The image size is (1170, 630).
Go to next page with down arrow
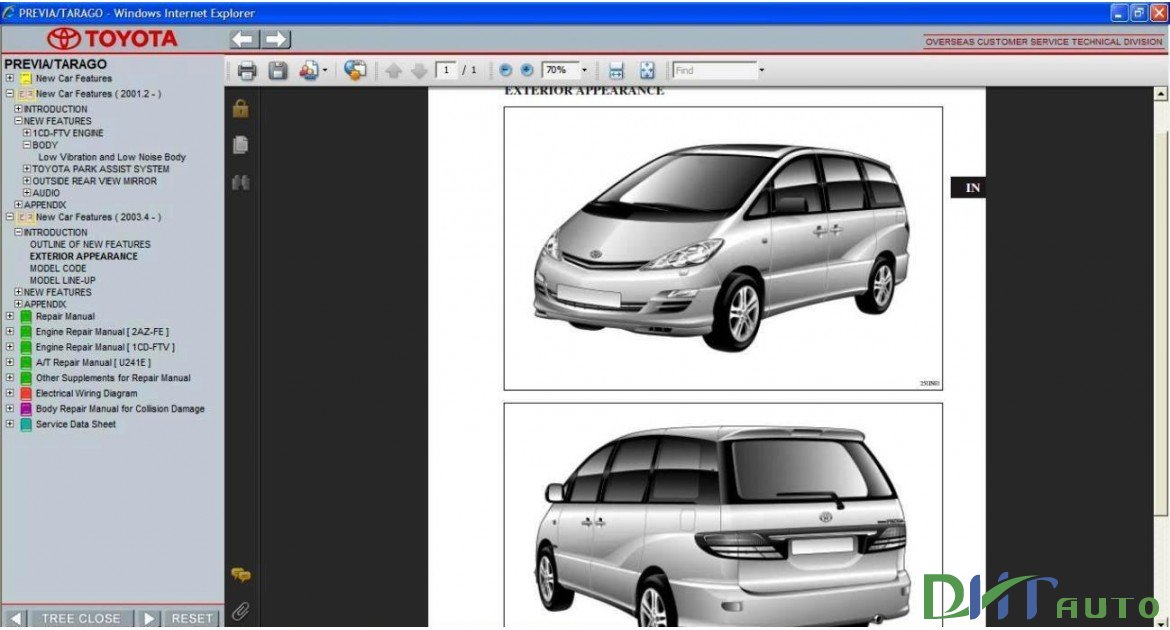[419, 71]
